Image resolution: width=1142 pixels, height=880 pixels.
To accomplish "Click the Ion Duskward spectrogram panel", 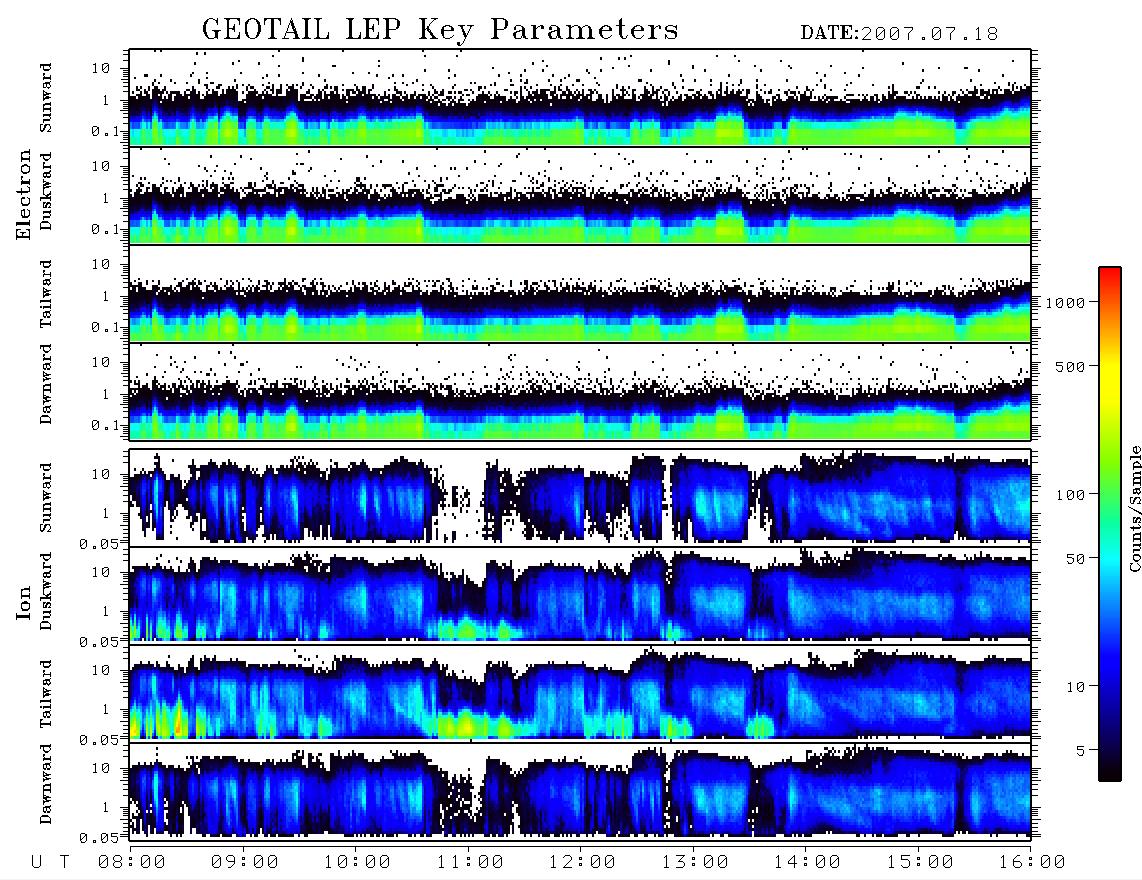I will pyautogui.click(x=580, y=595).
